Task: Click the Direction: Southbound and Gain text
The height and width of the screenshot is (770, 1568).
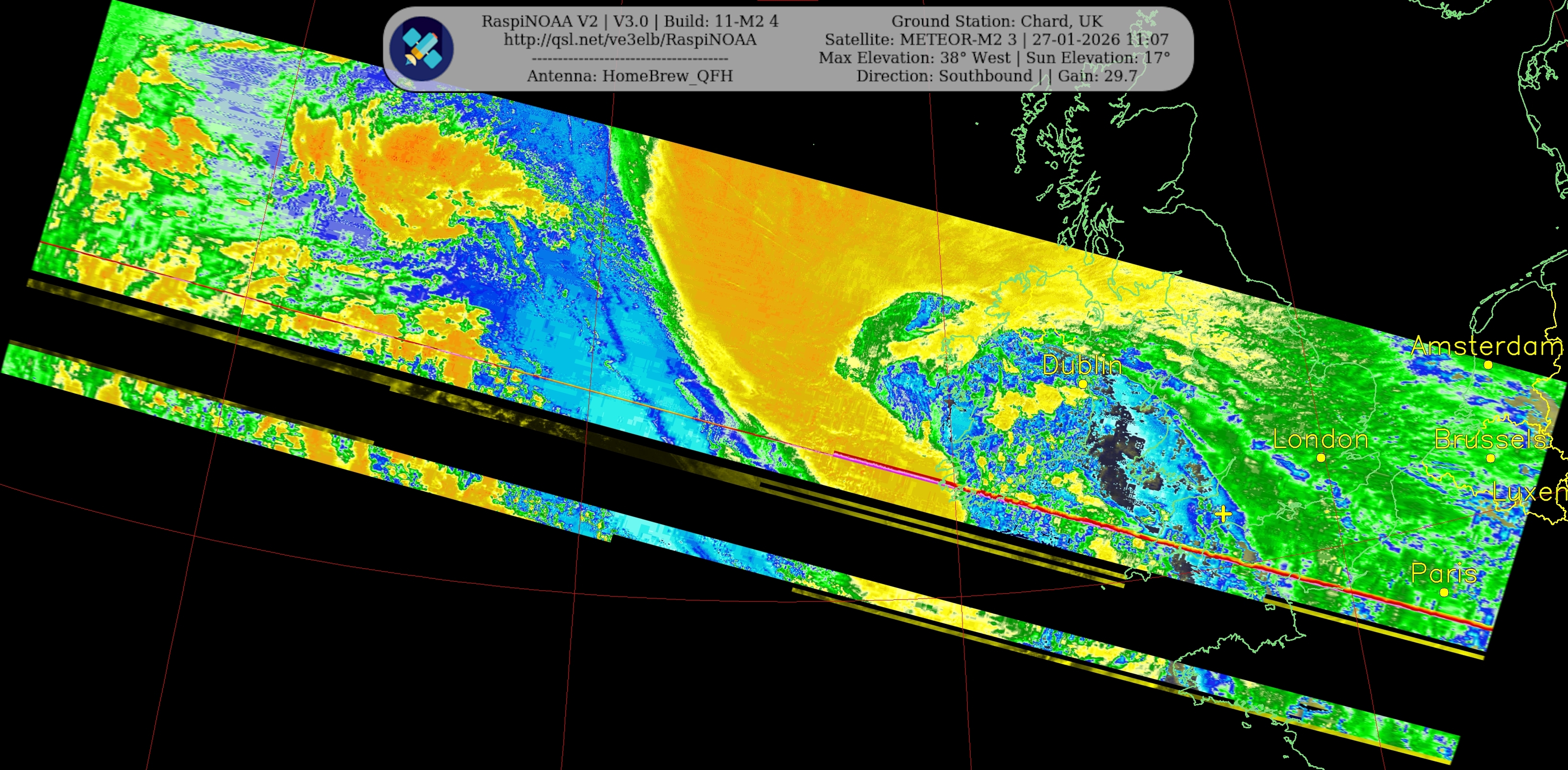Action: coord(996,76)
